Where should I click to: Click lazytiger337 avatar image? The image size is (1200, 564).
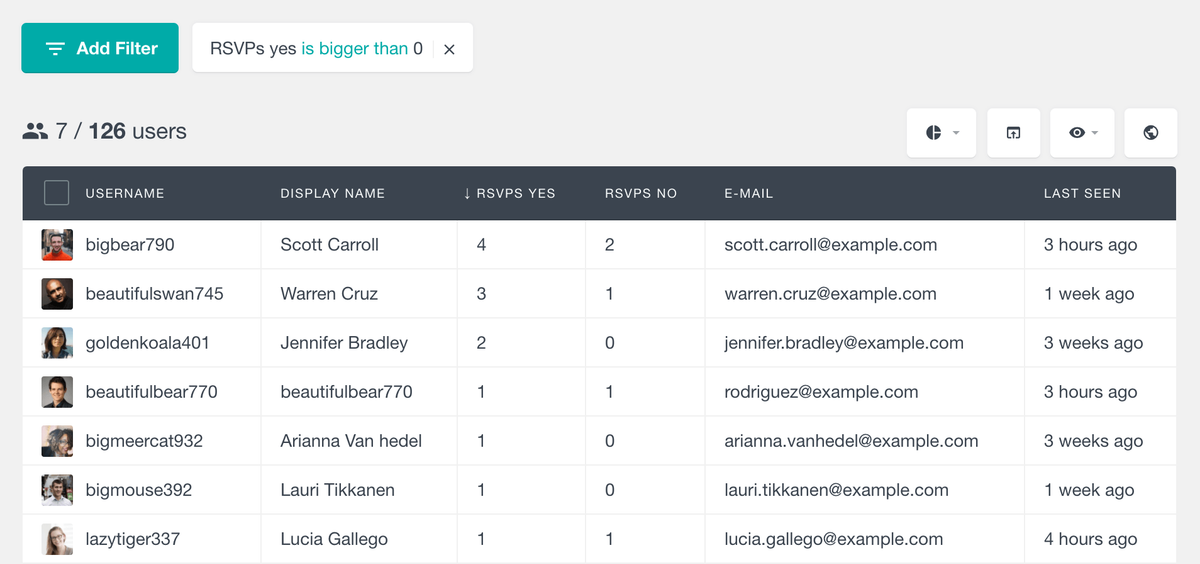tap(57, 539)
